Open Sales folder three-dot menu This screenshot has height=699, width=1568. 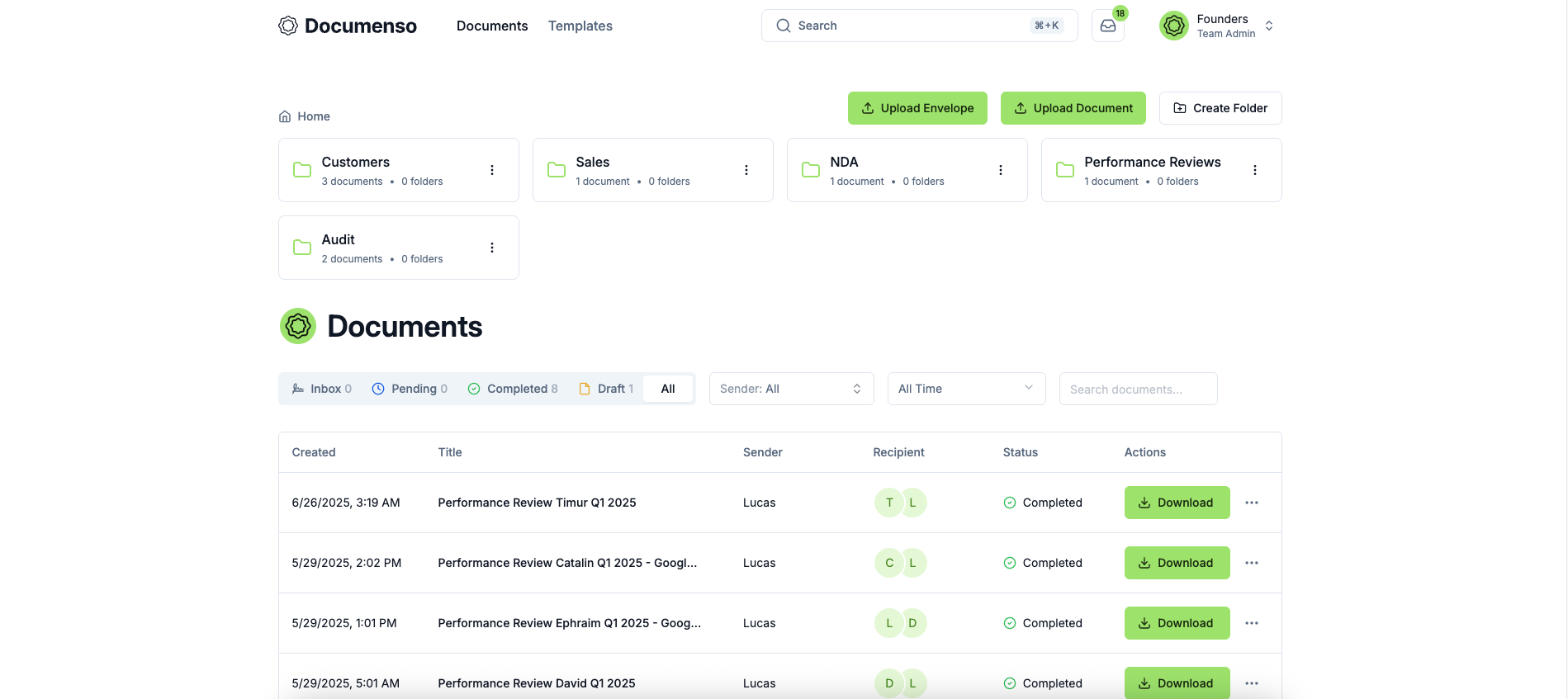coord(746,170)
